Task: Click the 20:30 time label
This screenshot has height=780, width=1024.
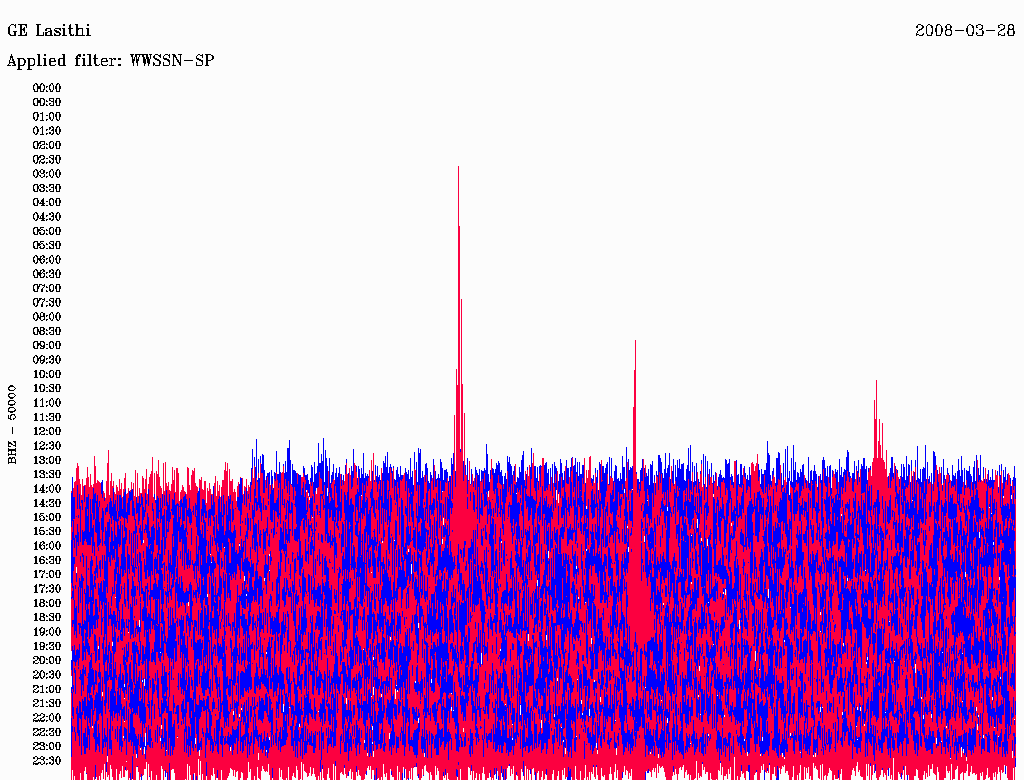Action: click(x=47, y=675)
